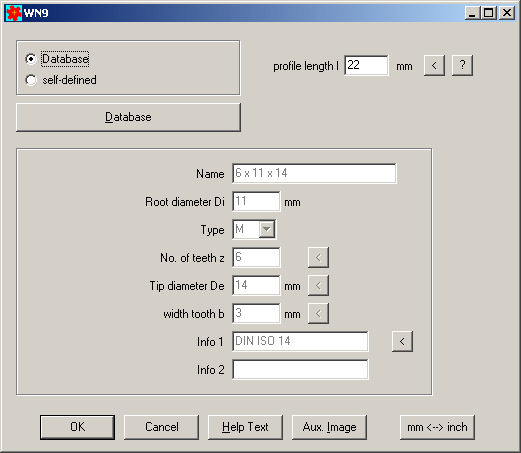Click the '<' button beside width tooth b
This screenshot has width=521, height=453.
click(x=318, y=313)
